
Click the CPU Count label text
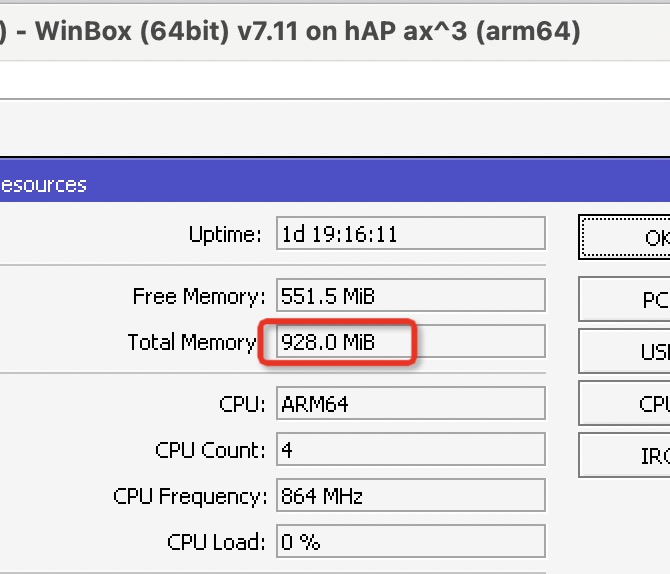(x=211, y=450)
